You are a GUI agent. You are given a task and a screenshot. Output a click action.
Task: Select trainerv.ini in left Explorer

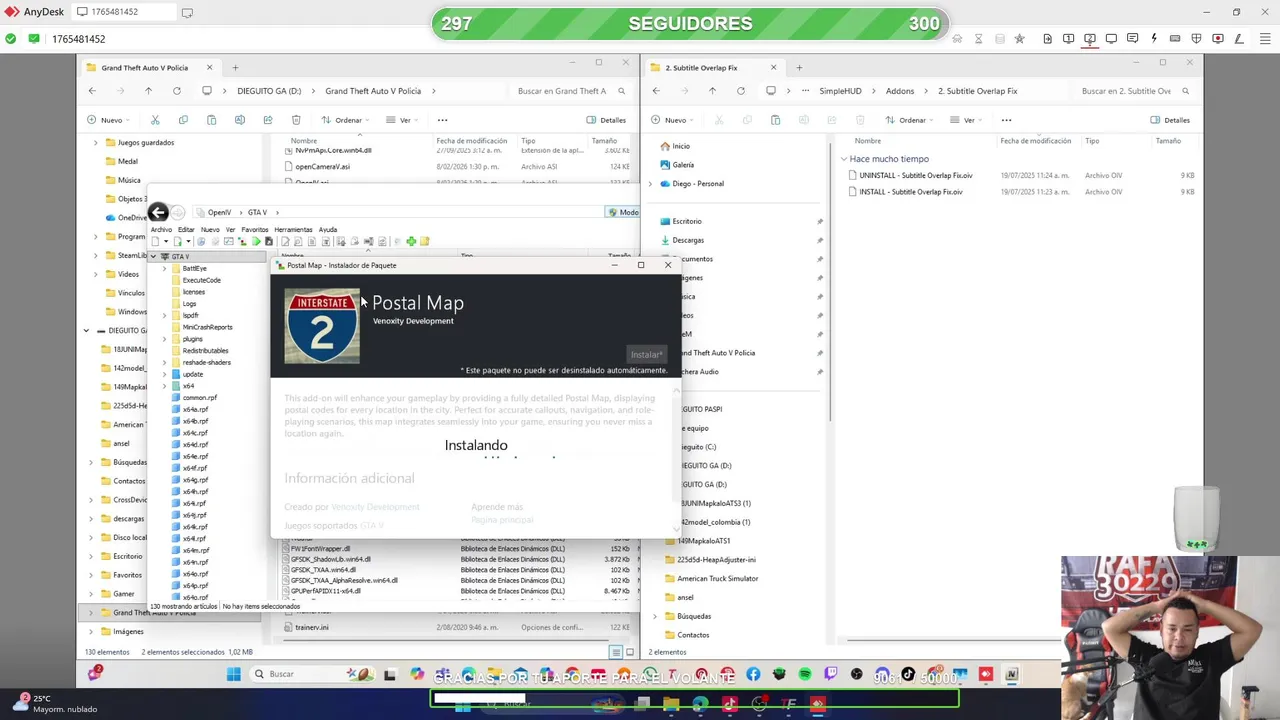(311, 628)
